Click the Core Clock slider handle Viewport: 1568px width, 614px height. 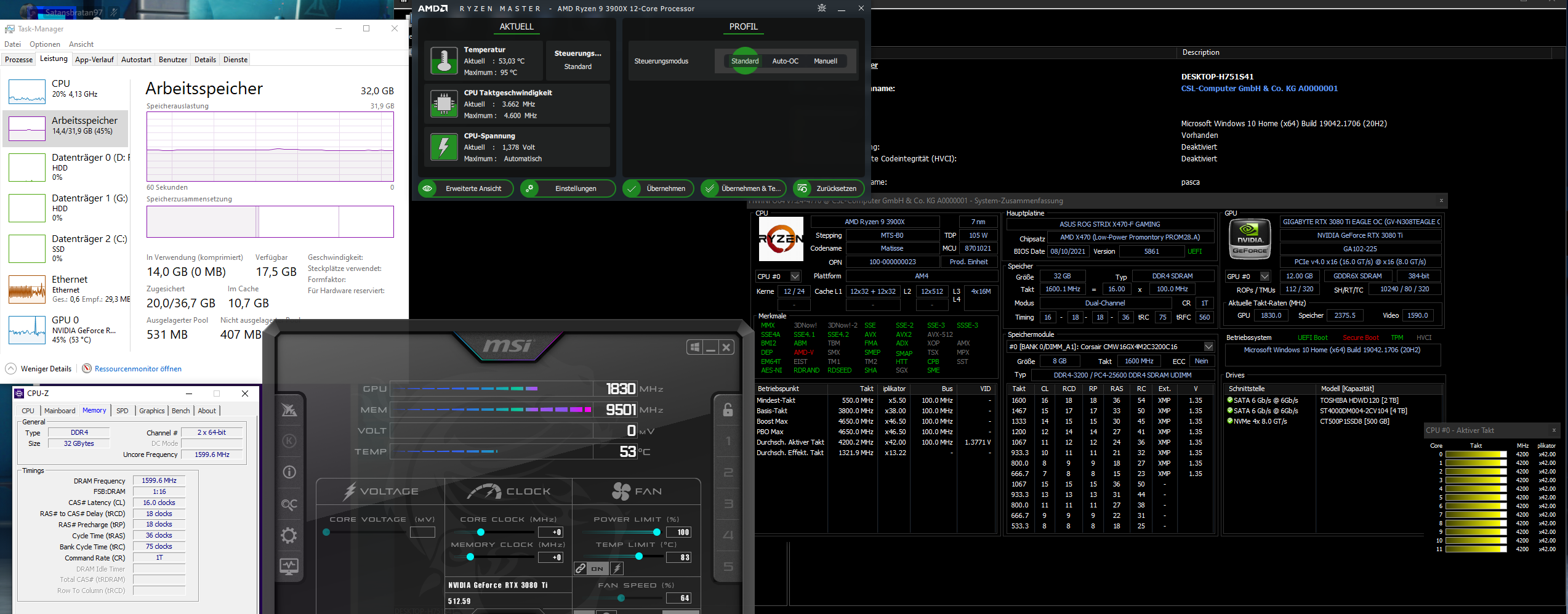click(x=481, y=532)
